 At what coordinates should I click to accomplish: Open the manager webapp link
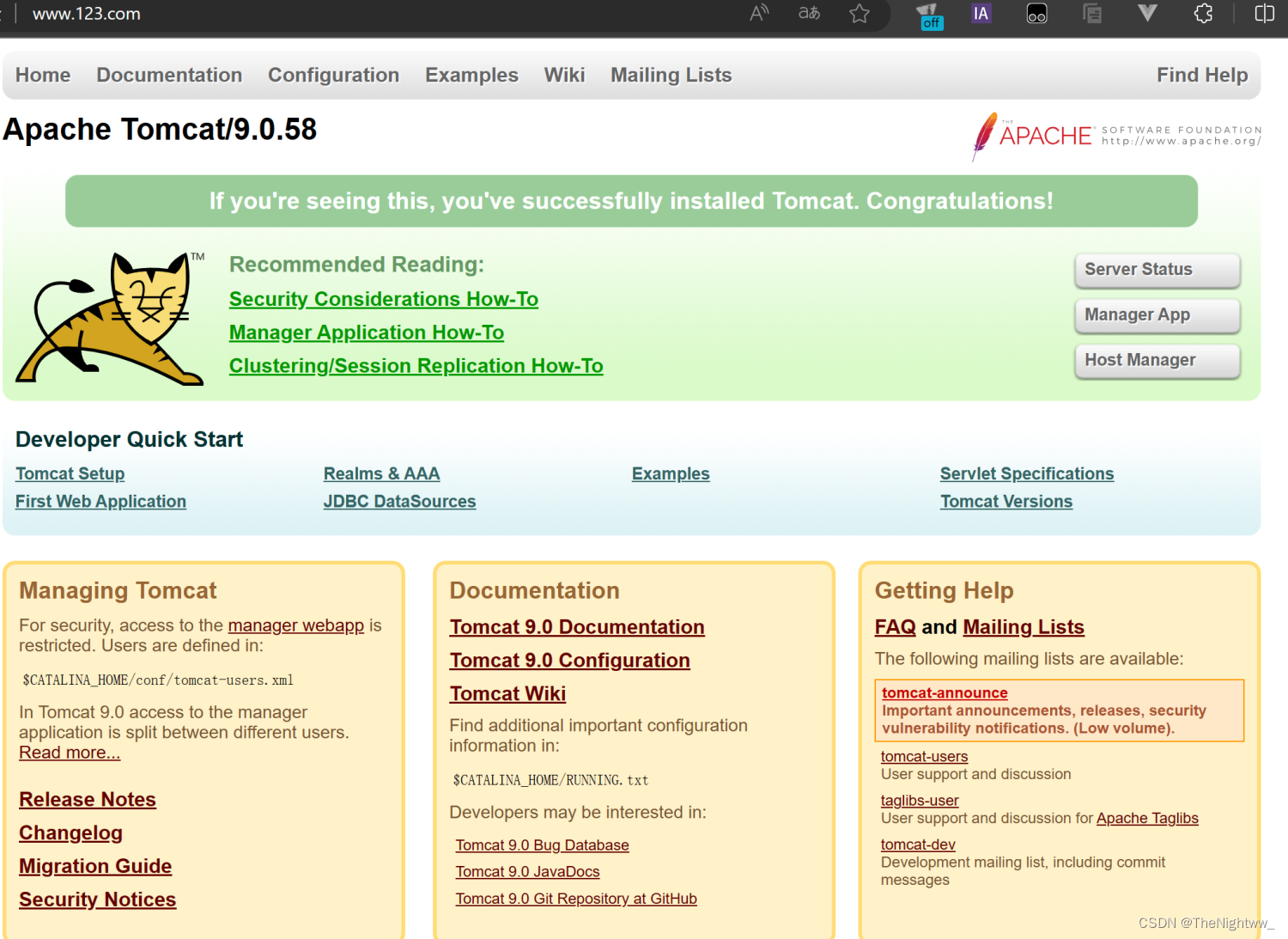296,626
